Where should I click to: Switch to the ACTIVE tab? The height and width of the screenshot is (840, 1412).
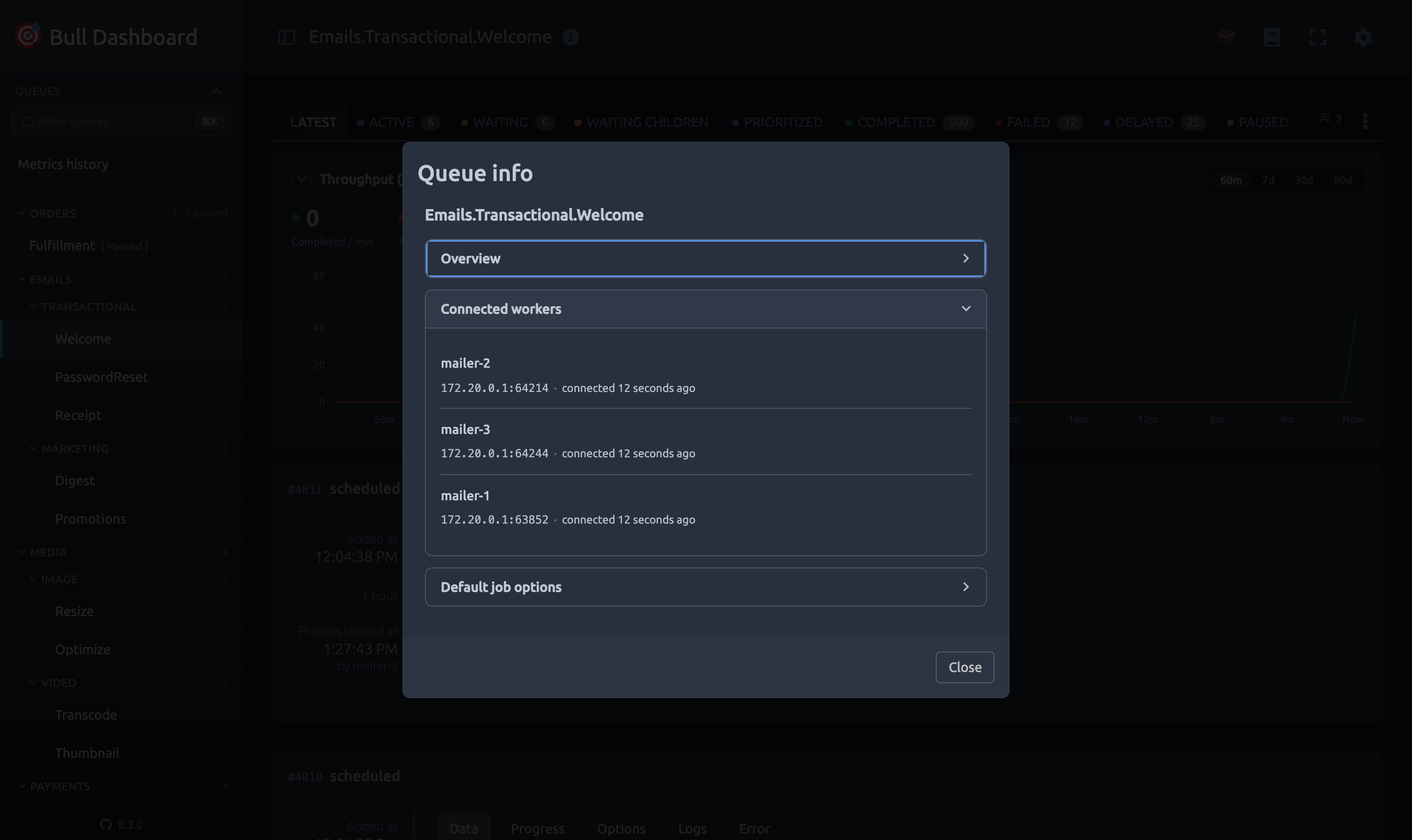point(399,122)
